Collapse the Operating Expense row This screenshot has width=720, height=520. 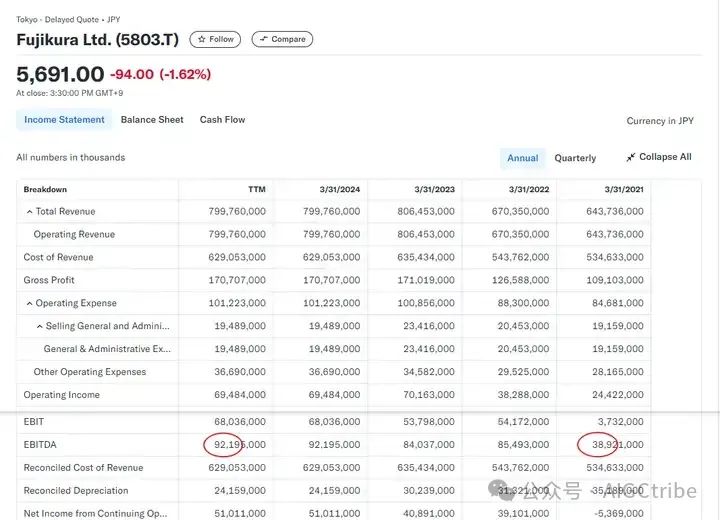29,304
